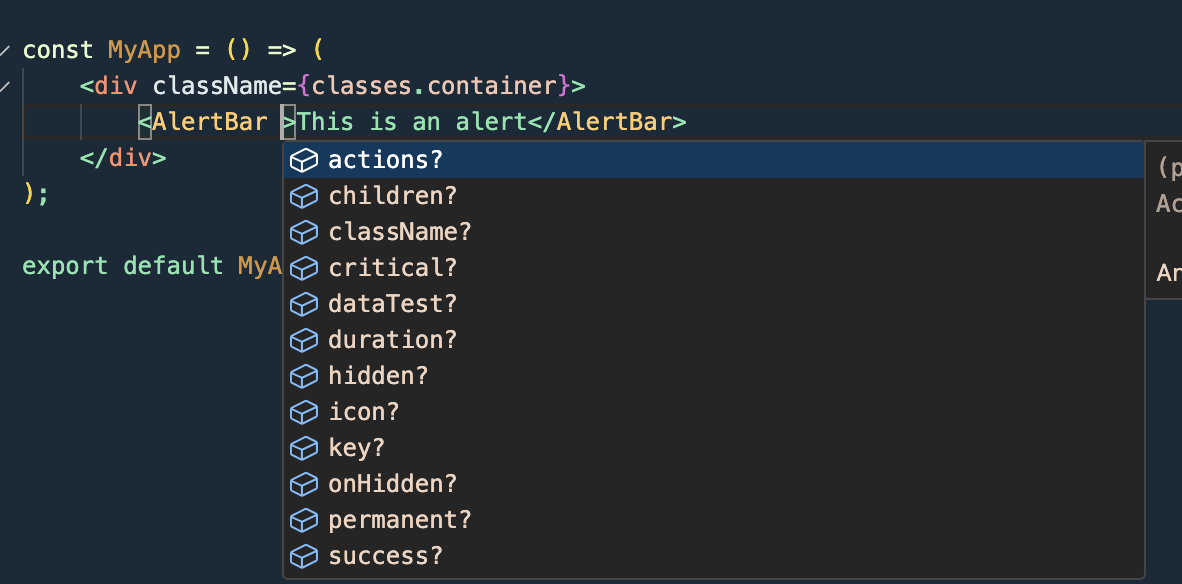
Task: Click the property icon beside actions suggestion
Action: coord(303,159)
